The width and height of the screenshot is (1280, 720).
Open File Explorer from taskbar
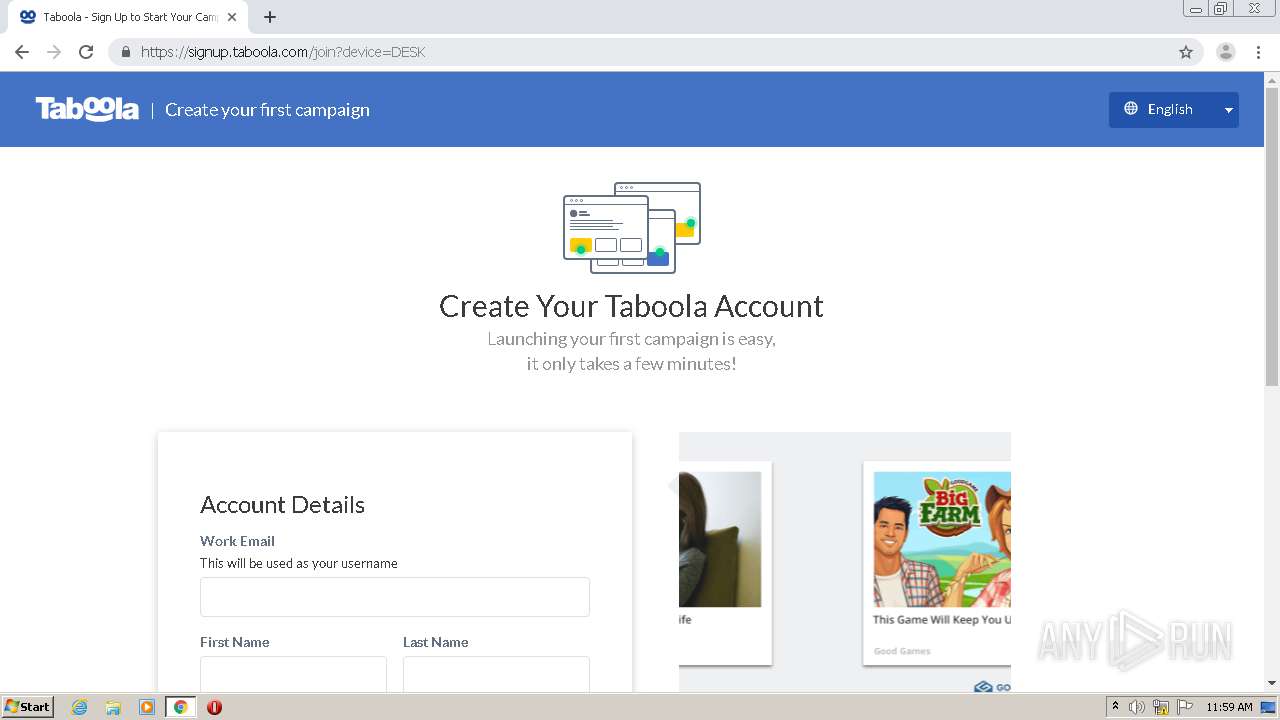pyautogui.click(x=113, y=707)
